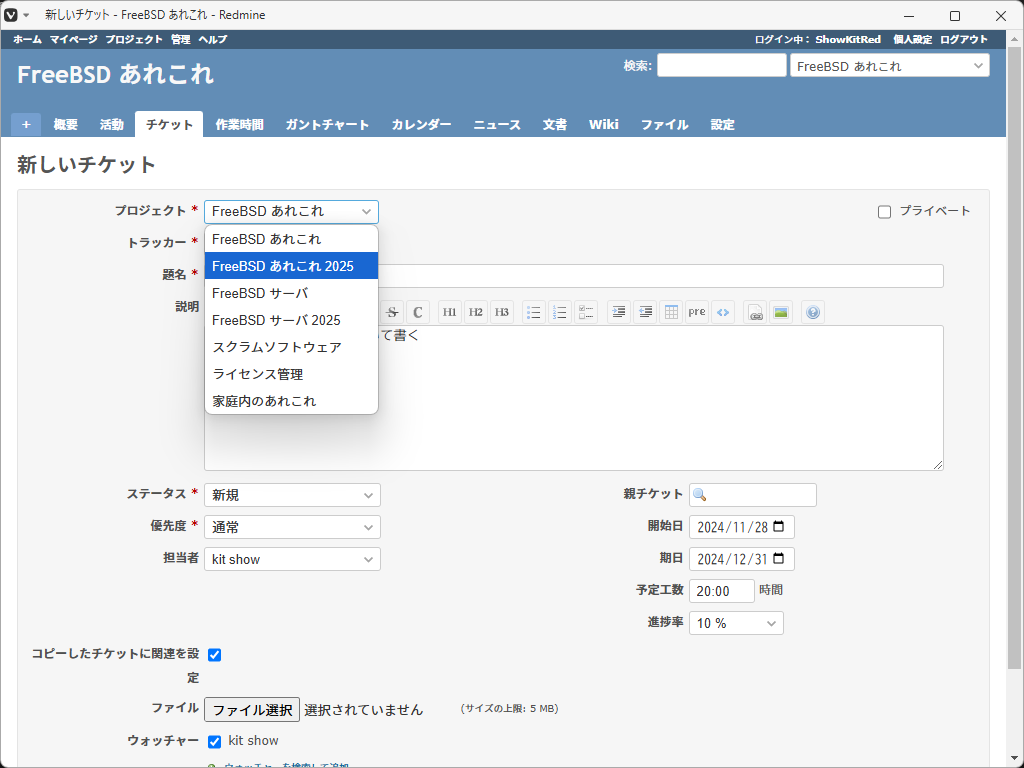
Task: Insert a numbered list
Action: (x=560, y=312)
